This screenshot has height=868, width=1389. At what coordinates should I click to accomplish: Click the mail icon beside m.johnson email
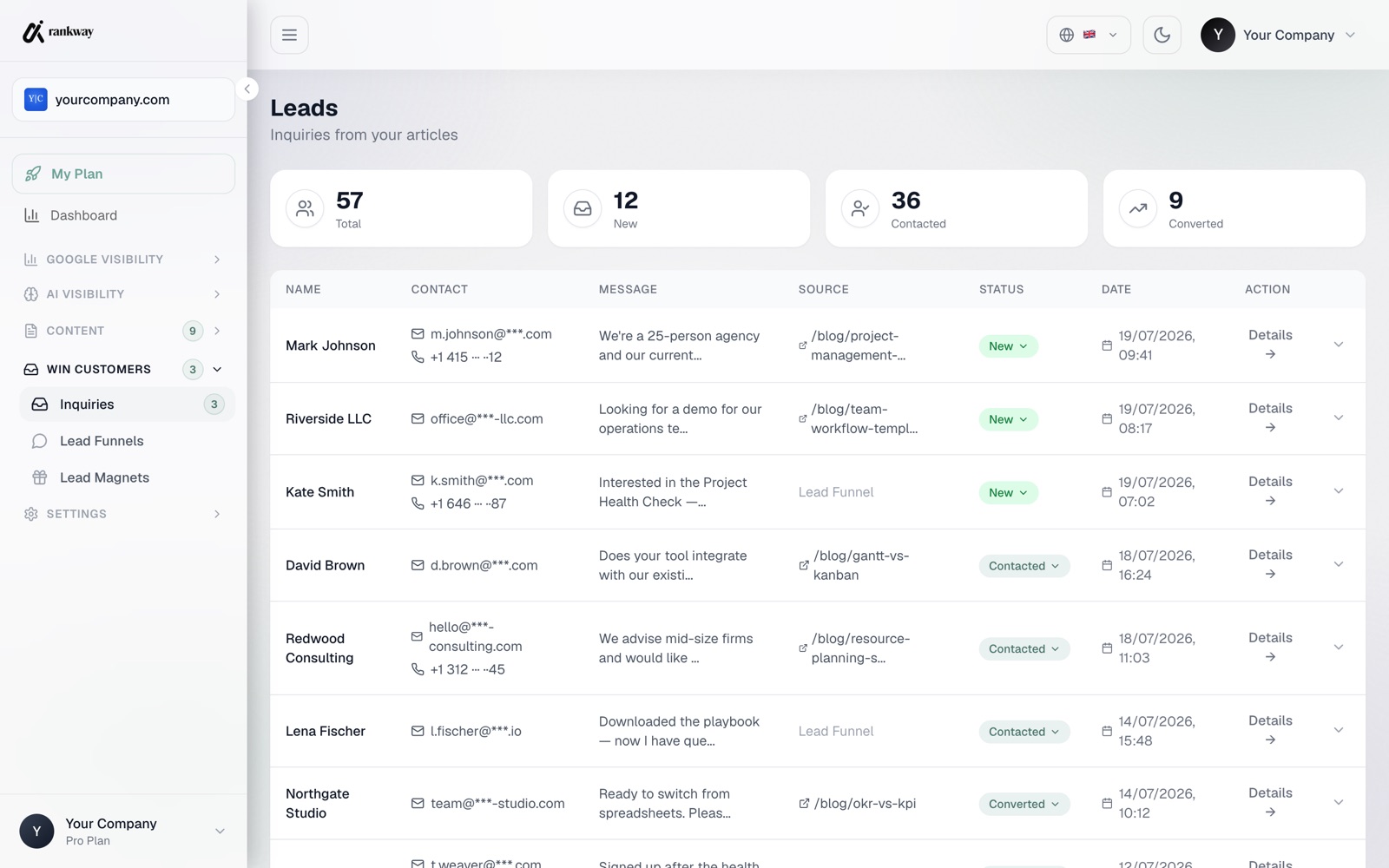pyautogui.click(x=418, y=334)
